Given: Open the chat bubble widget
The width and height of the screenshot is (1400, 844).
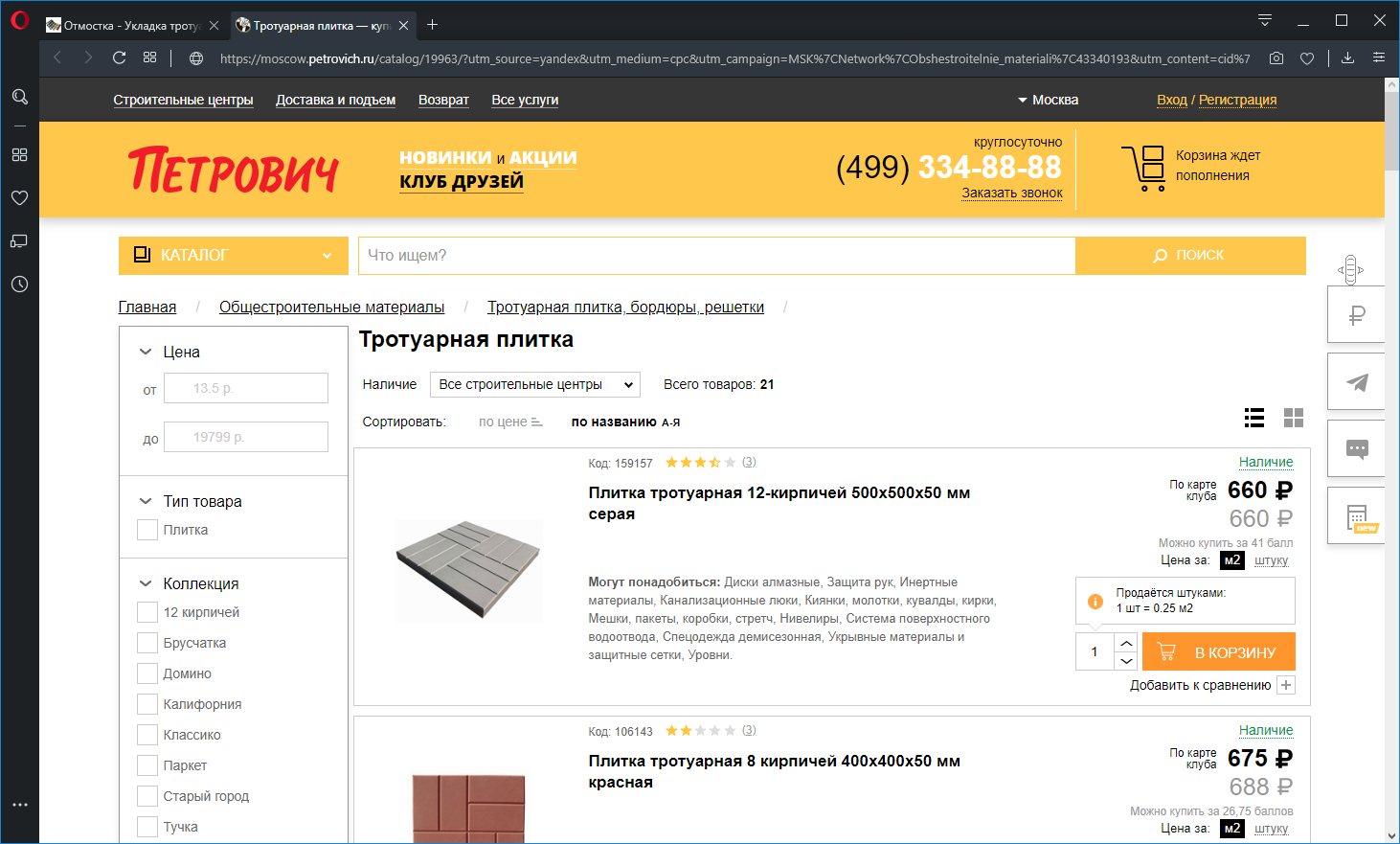Looking at the screenshot, I should coord(1356,448).
